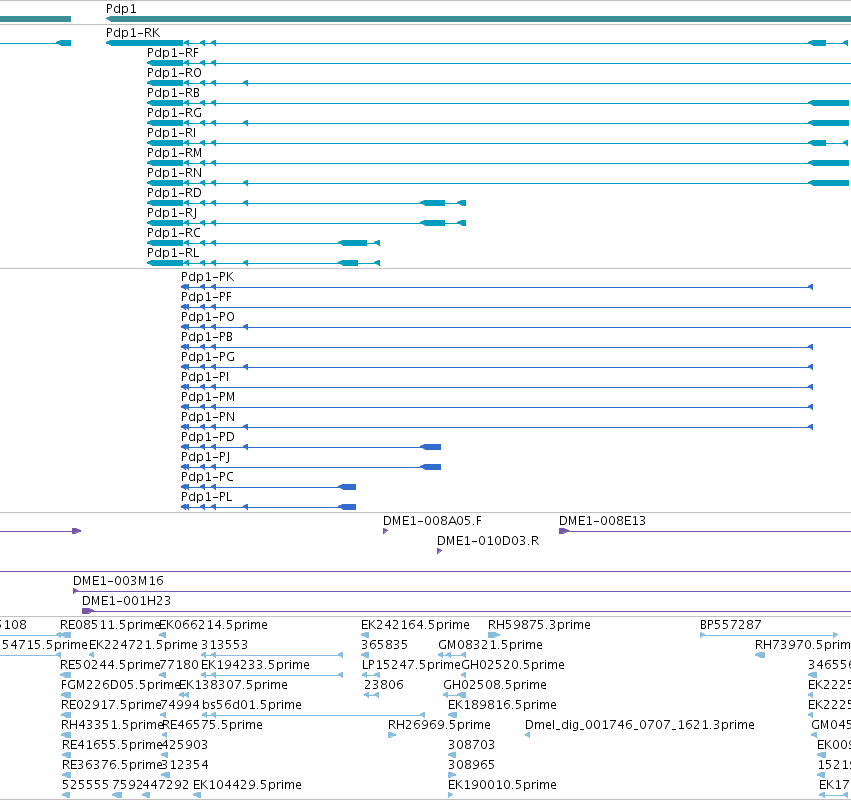The image size is (851, 800).
Task: Choose polypeptide Pdp1-PI
Action: click(205, 377)
